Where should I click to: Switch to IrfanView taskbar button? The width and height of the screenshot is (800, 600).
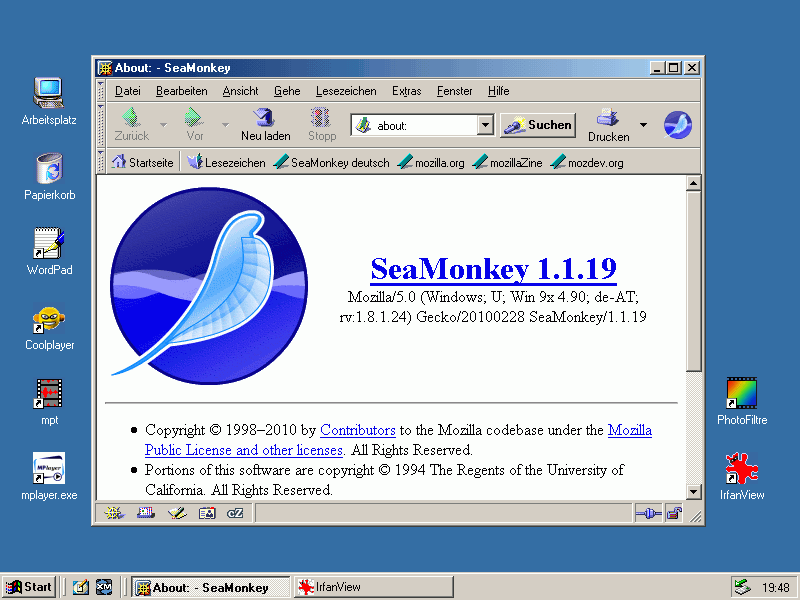(x=373, y=587)
